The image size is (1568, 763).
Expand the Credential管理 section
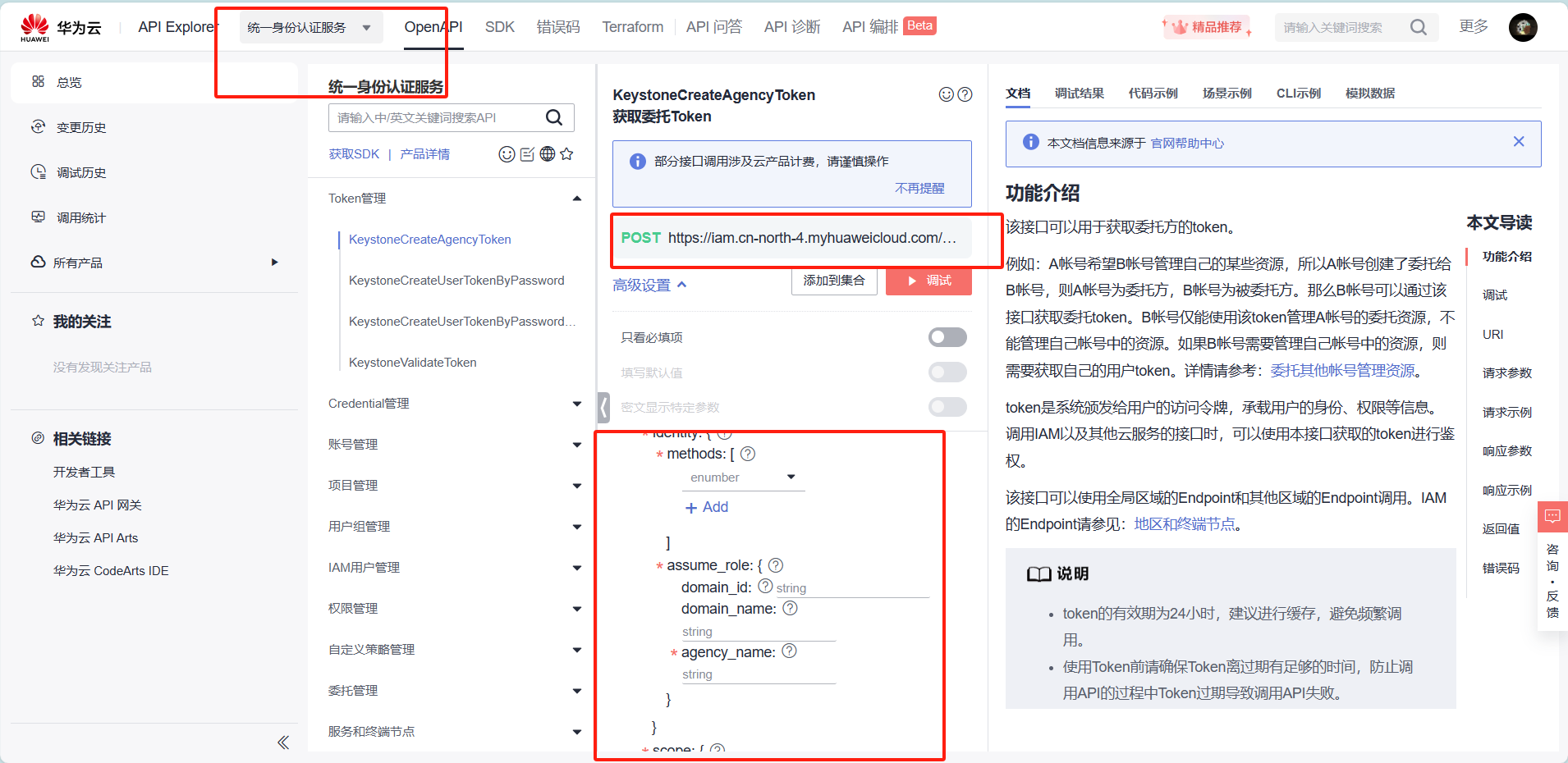click(577, 404)
